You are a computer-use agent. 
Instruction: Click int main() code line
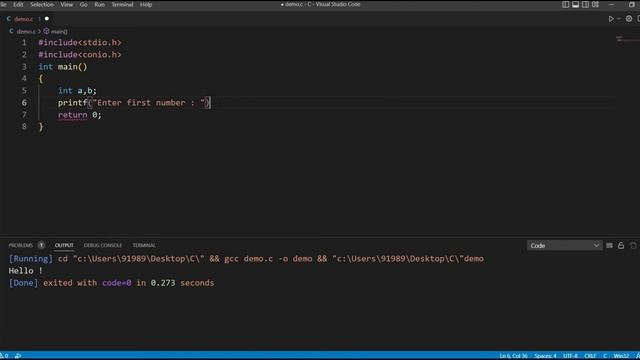[63, 67]
